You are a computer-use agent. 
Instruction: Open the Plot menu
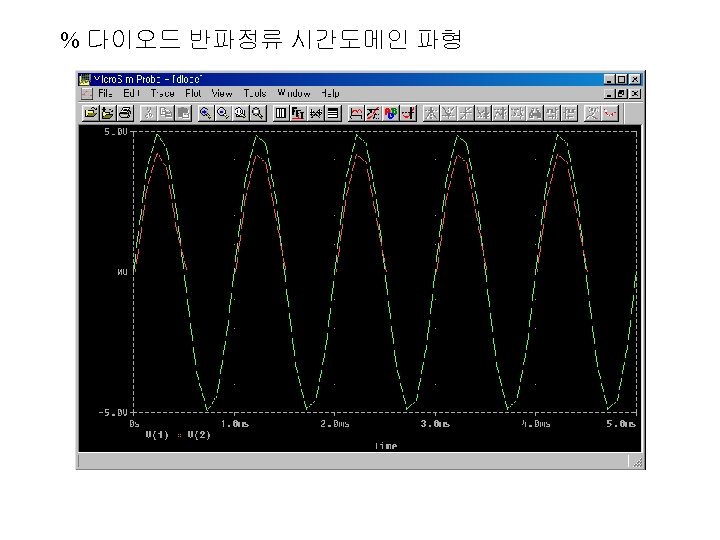click(x=193, y=94)
